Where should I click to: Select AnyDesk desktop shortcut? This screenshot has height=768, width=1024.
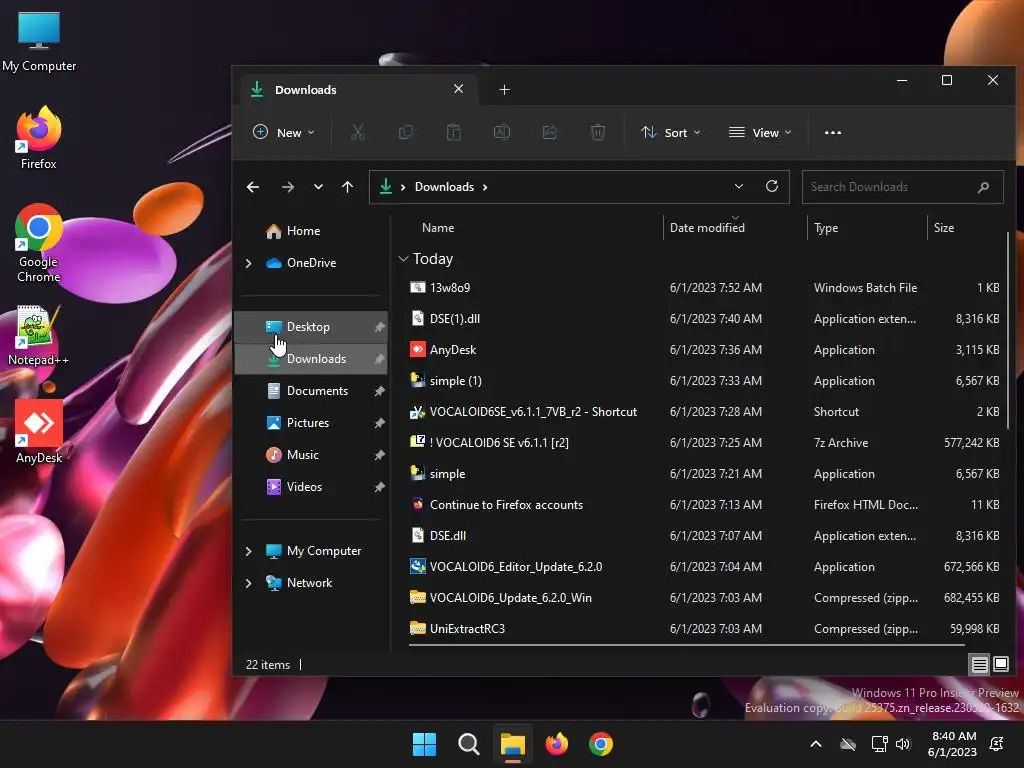[x=39, y=432]
